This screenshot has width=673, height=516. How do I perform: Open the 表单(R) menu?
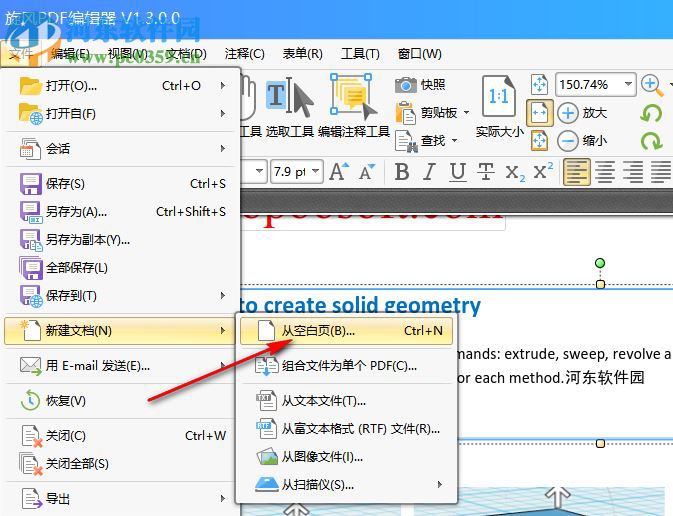[302, 54]
